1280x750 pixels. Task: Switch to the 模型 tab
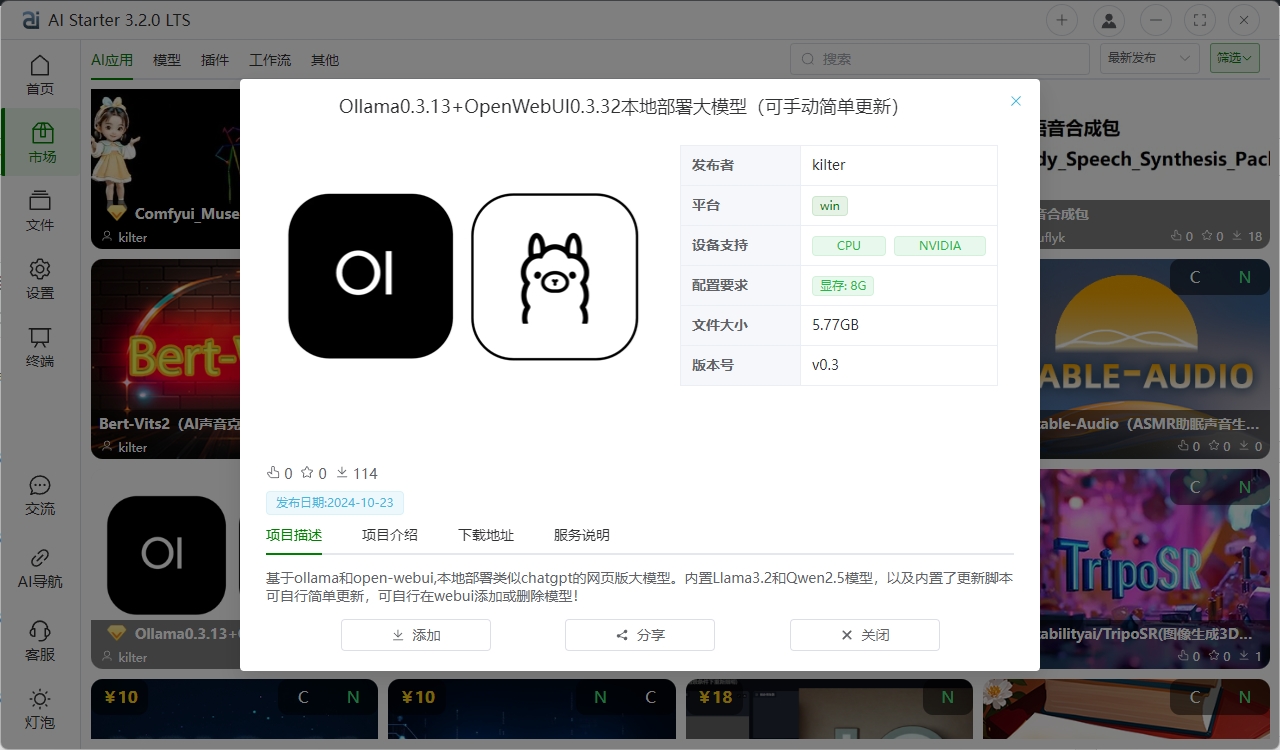pyautogui.click(x=167, y=60)
